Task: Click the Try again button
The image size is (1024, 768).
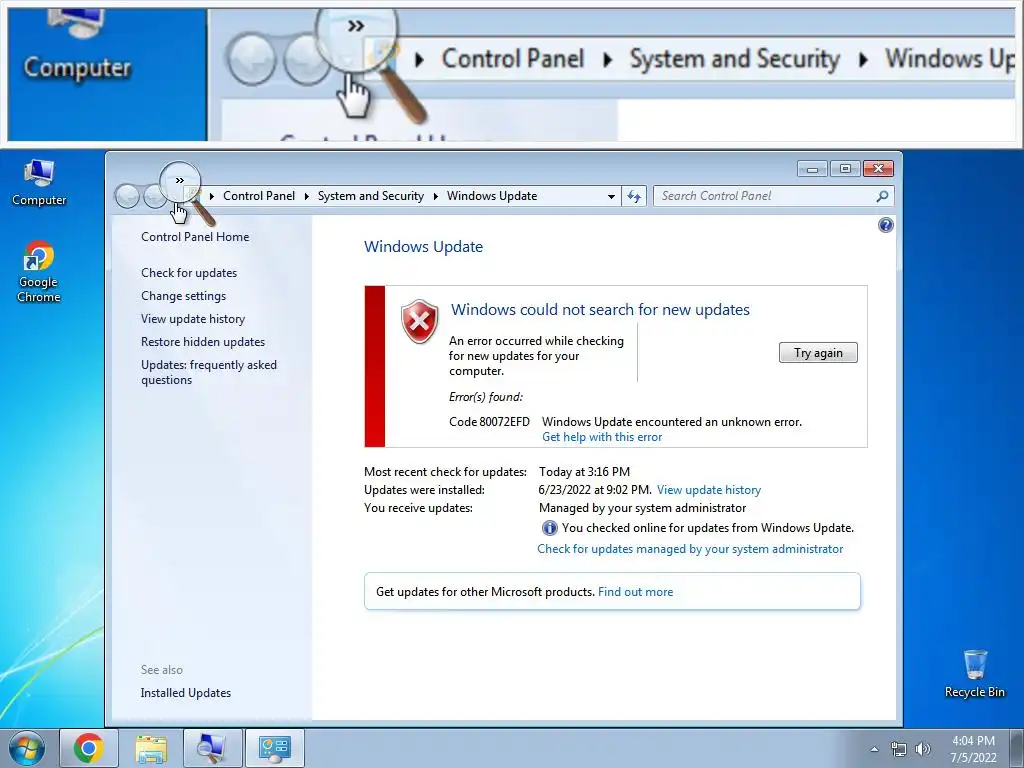Action: 818,353
